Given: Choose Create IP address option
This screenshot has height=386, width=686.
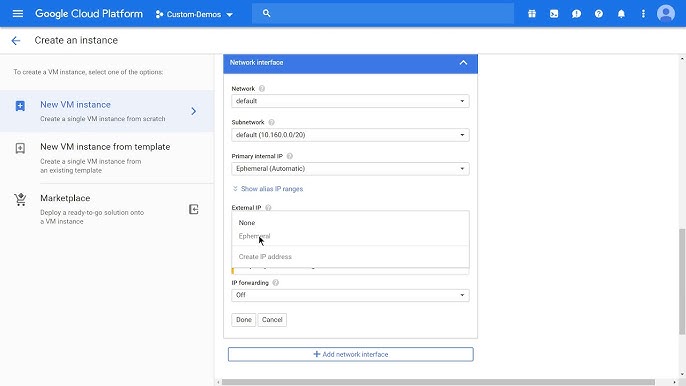Looking at the screenshot, I should [350, 257].
